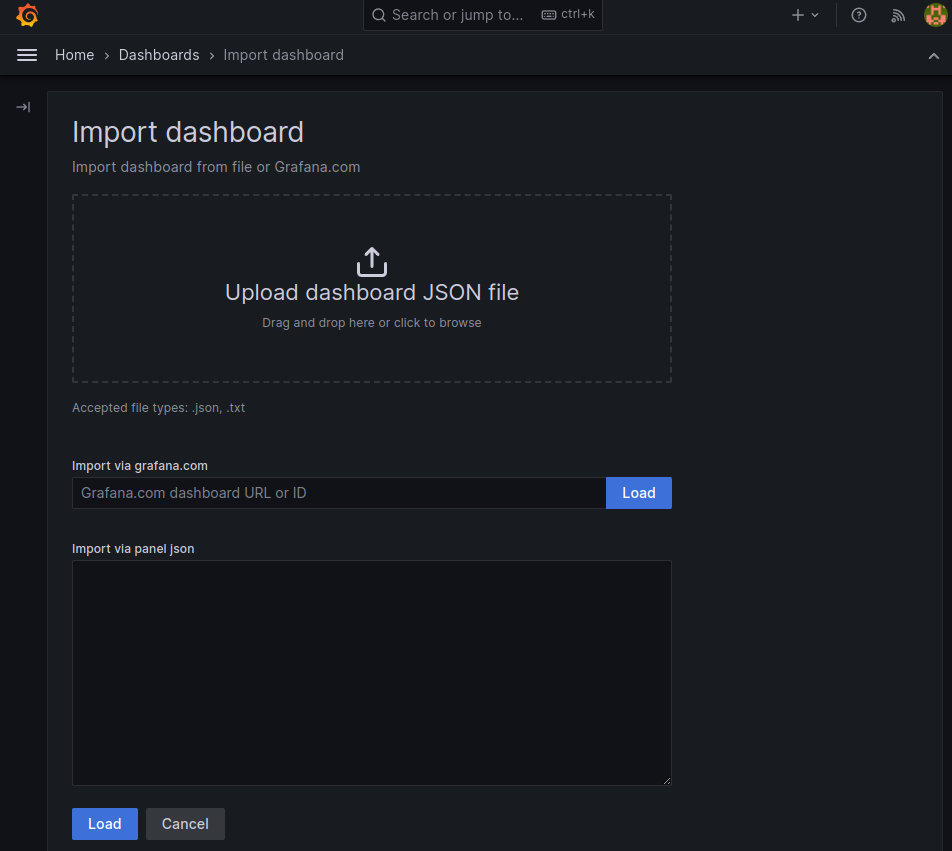The height and width of the screenshot is (851, 952).
Task: Go to Home breadcrumb
Action: [x=74, y=55]
